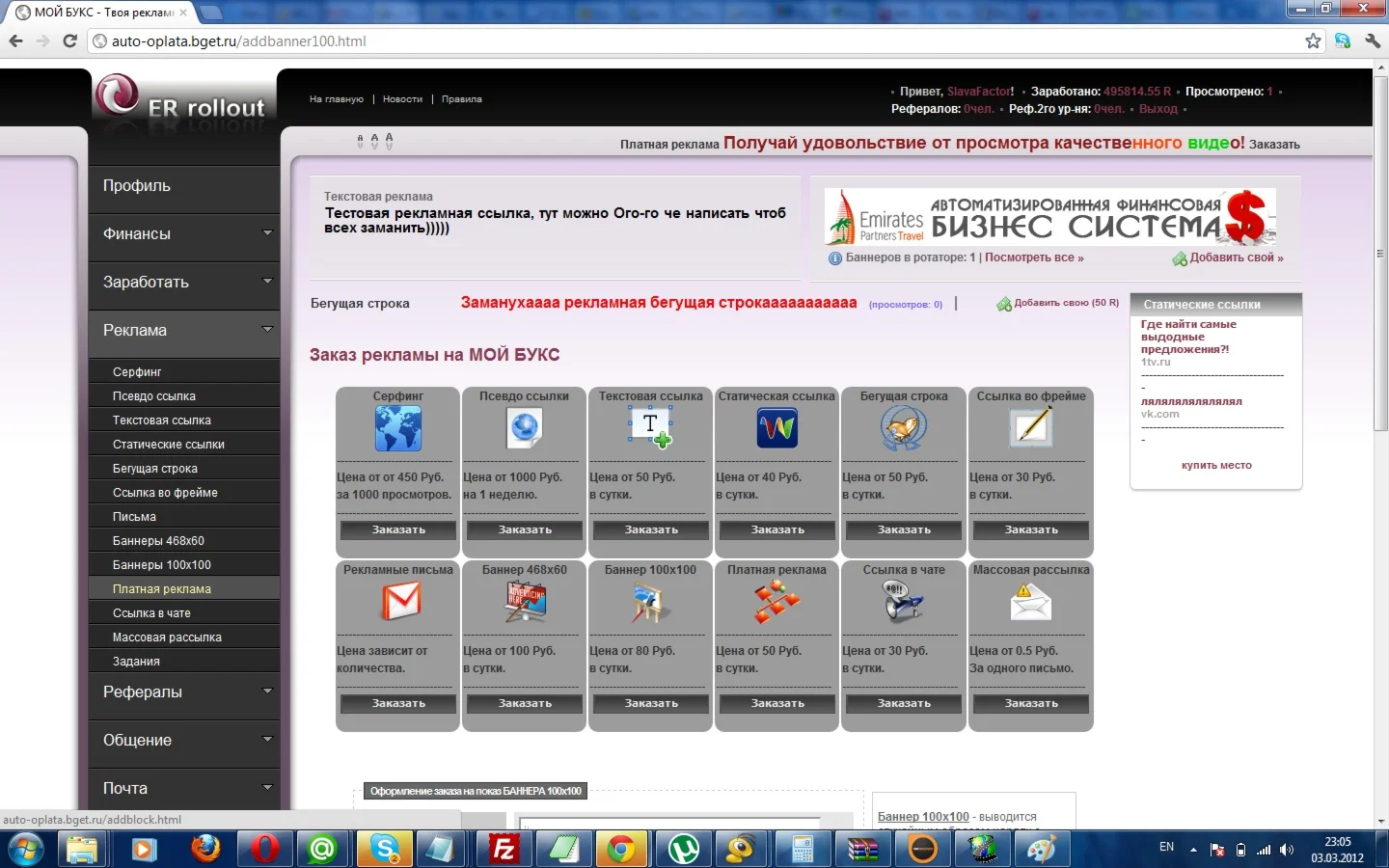The width and height of the screenshot is (1389, 868).
Task: Click the Текстовая ссылка T icon
Action: 651,427
